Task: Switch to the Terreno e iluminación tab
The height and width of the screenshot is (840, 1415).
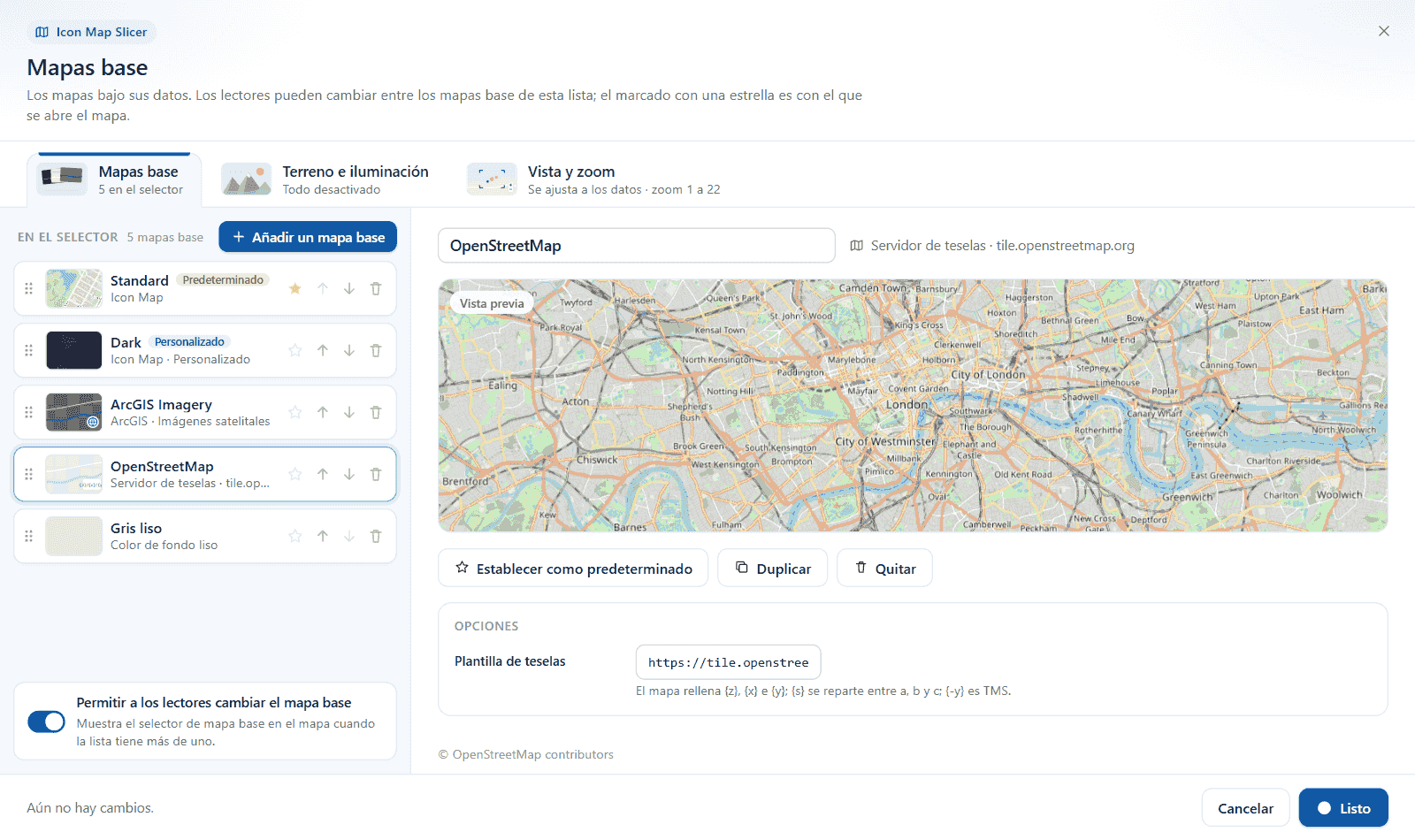Action: click(x=325, y=179)
